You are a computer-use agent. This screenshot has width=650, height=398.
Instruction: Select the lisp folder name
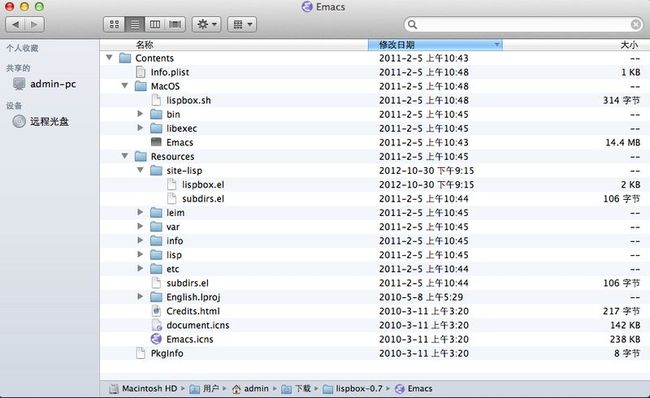(x=174, y=255)
